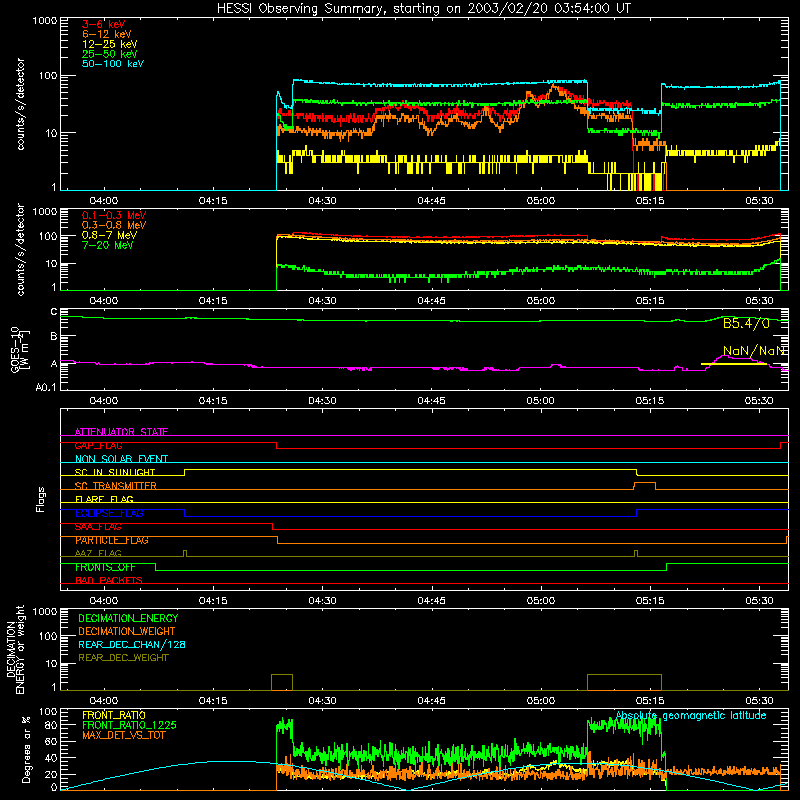
Task: Click the 0.8-7 MeV legend label
Action: pyautogui.click(x=109, y=235)
